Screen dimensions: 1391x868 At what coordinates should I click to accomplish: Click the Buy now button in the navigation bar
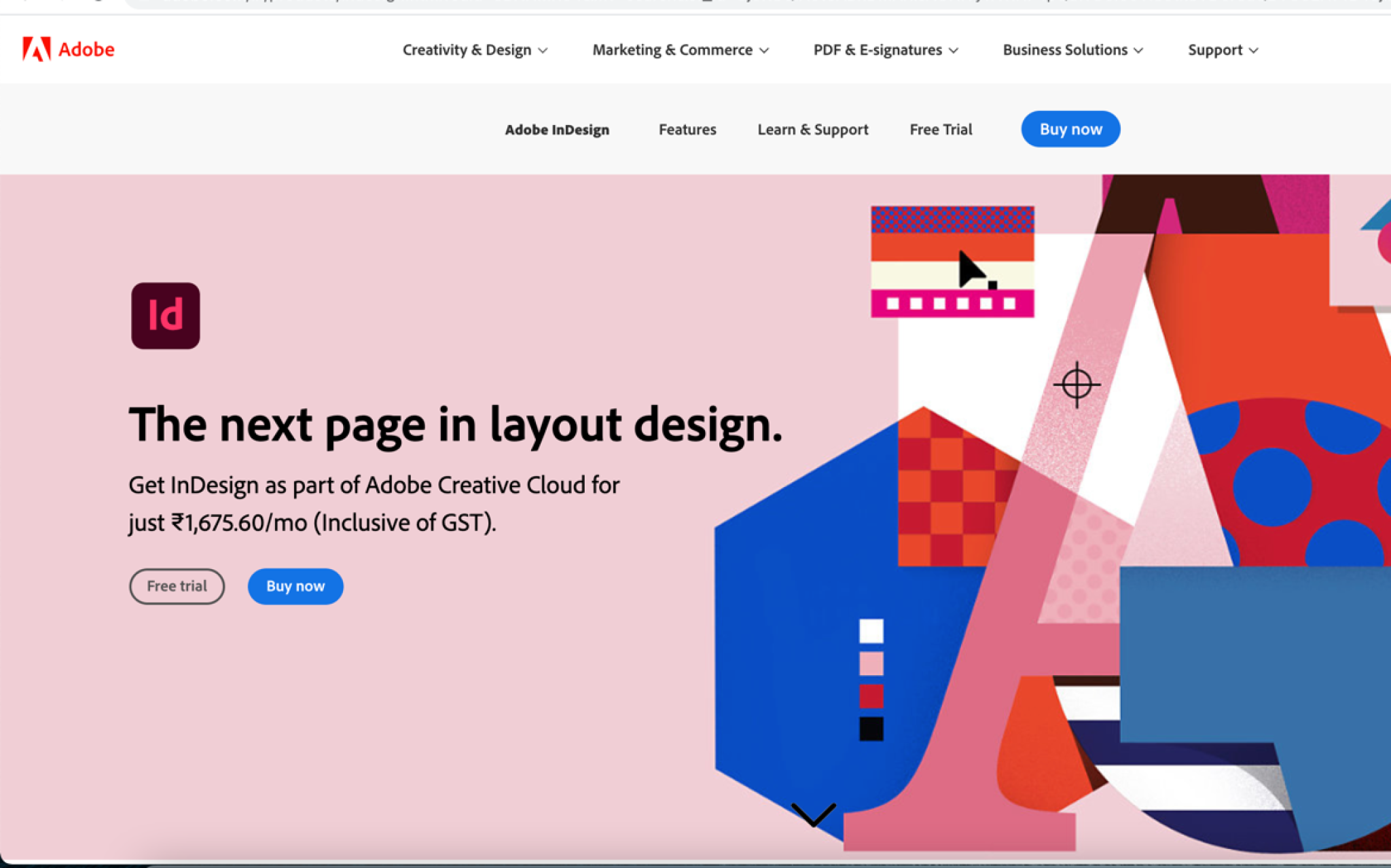[x=1070, y=129]
